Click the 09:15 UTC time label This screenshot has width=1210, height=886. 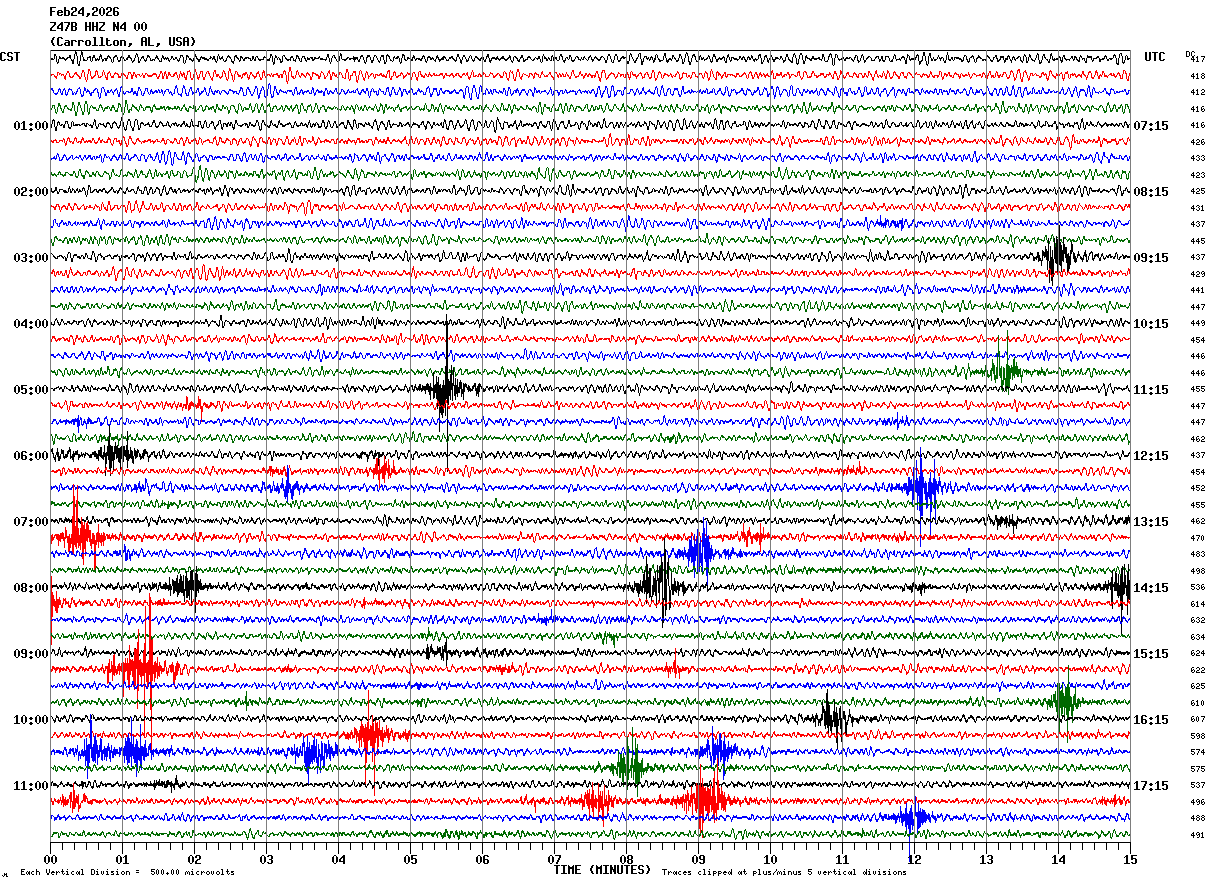tap(1151, 258)
